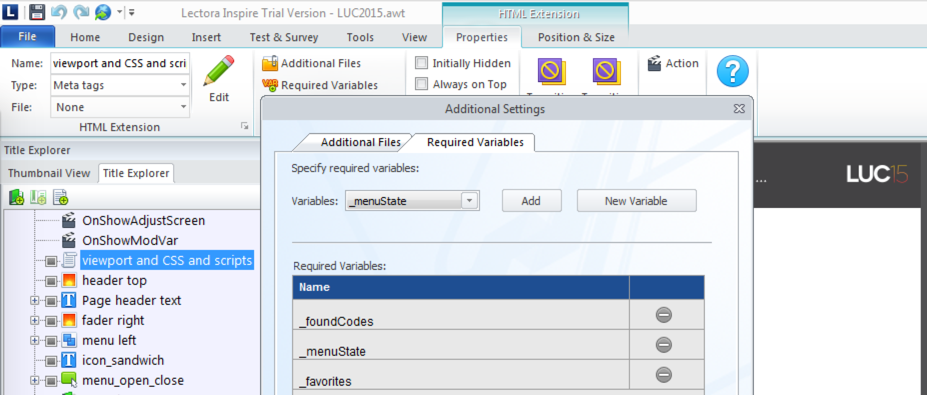Screen dimensions: 927x395
Task: Select the Required Variables tab in dialog
Action: tap(475, 143)
